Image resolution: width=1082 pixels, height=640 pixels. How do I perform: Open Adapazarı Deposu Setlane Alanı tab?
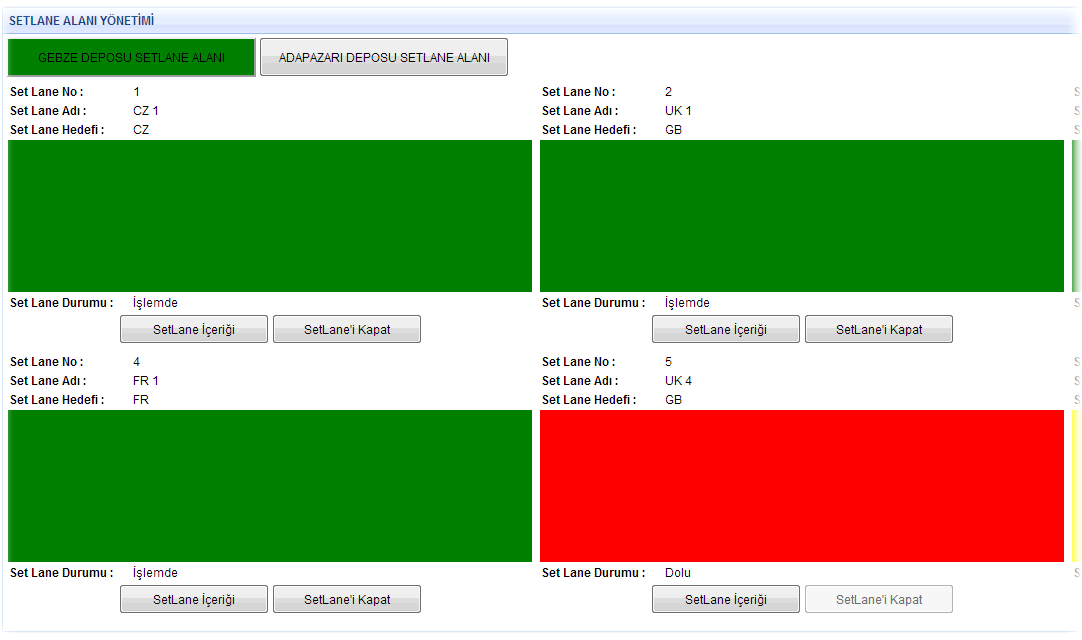pyautogui.click(x=384, y=58)
